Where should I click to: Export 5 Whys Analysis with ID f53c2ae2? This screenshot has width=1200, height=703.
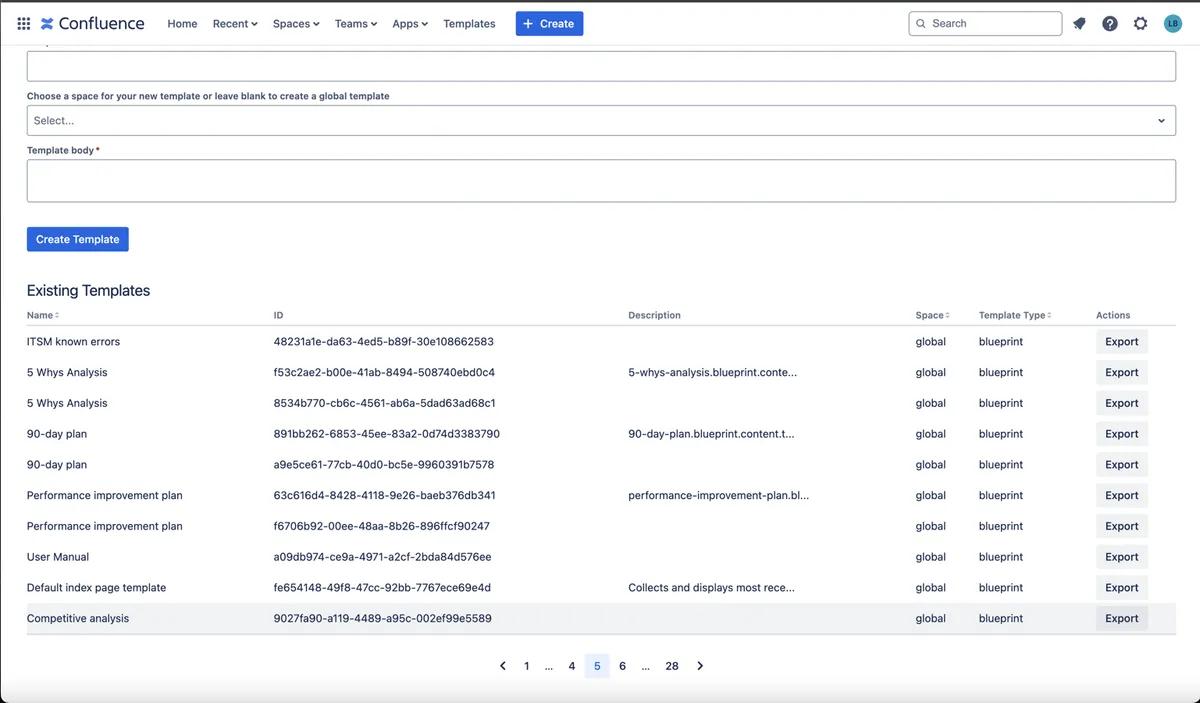pyautogui.click(x=1122, y=372)
